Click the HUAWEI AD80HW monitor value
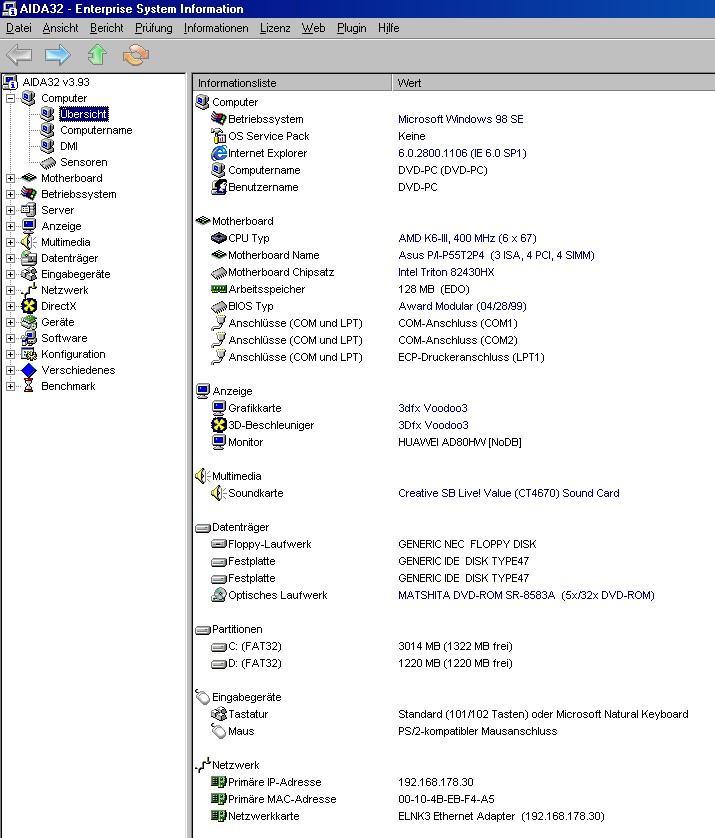715x838 pixels. click(460, 442)
